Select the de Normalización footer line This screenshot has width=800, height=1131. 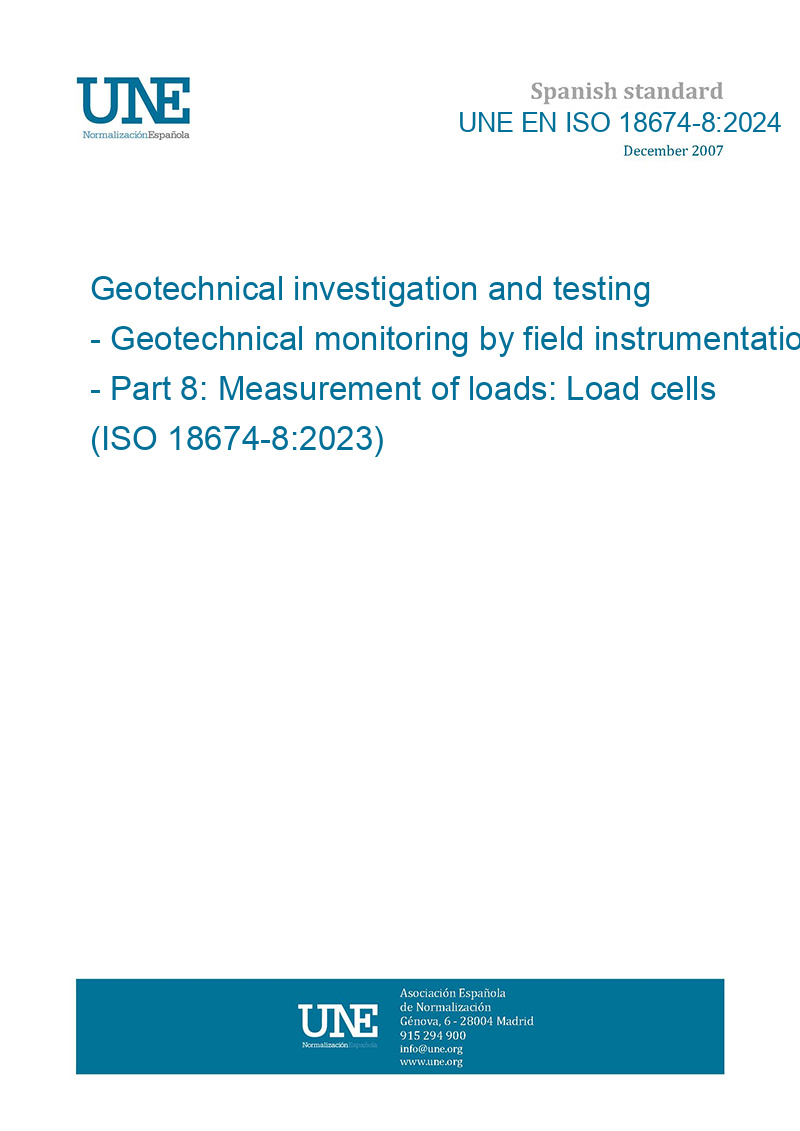[446, 1007]
